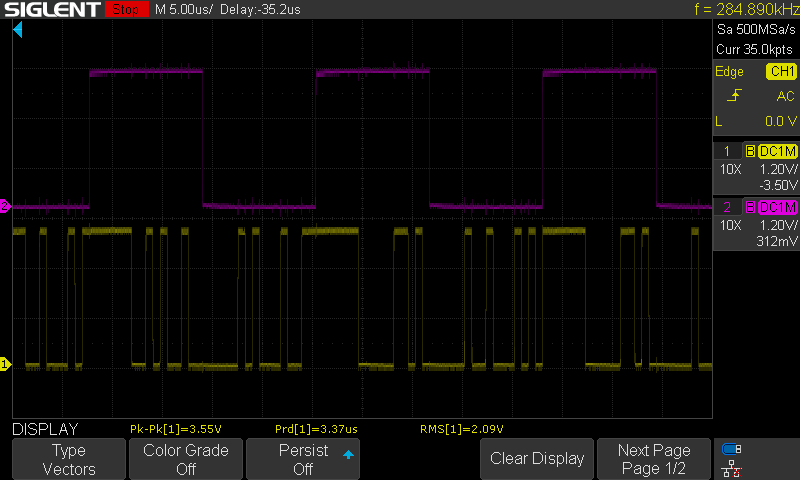Click channel 2 offset 312mV value

(x=777, y=241)
